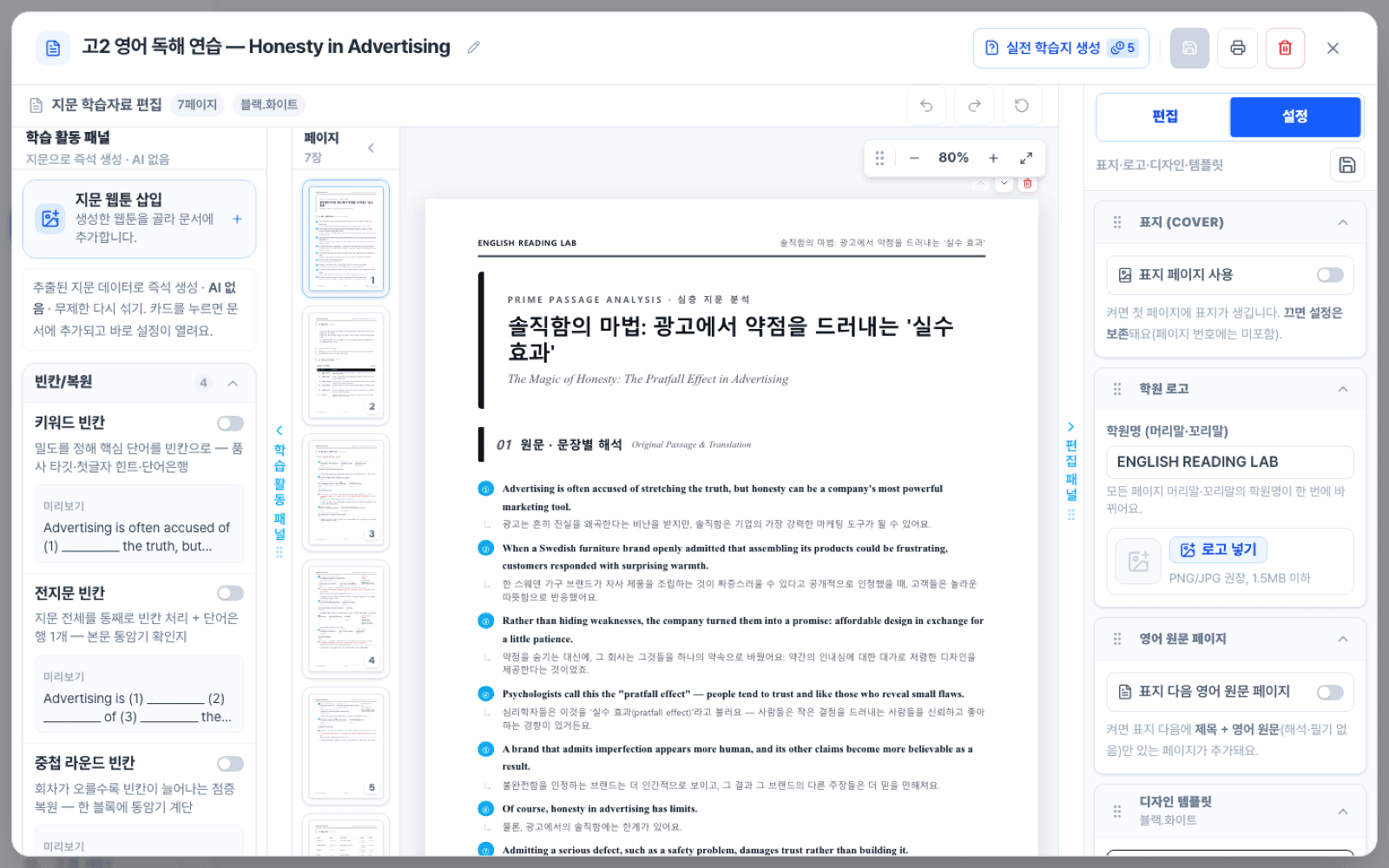Click the pencil icon to rename the title
Screen dimensions: 1389x868
pos(473,48)
